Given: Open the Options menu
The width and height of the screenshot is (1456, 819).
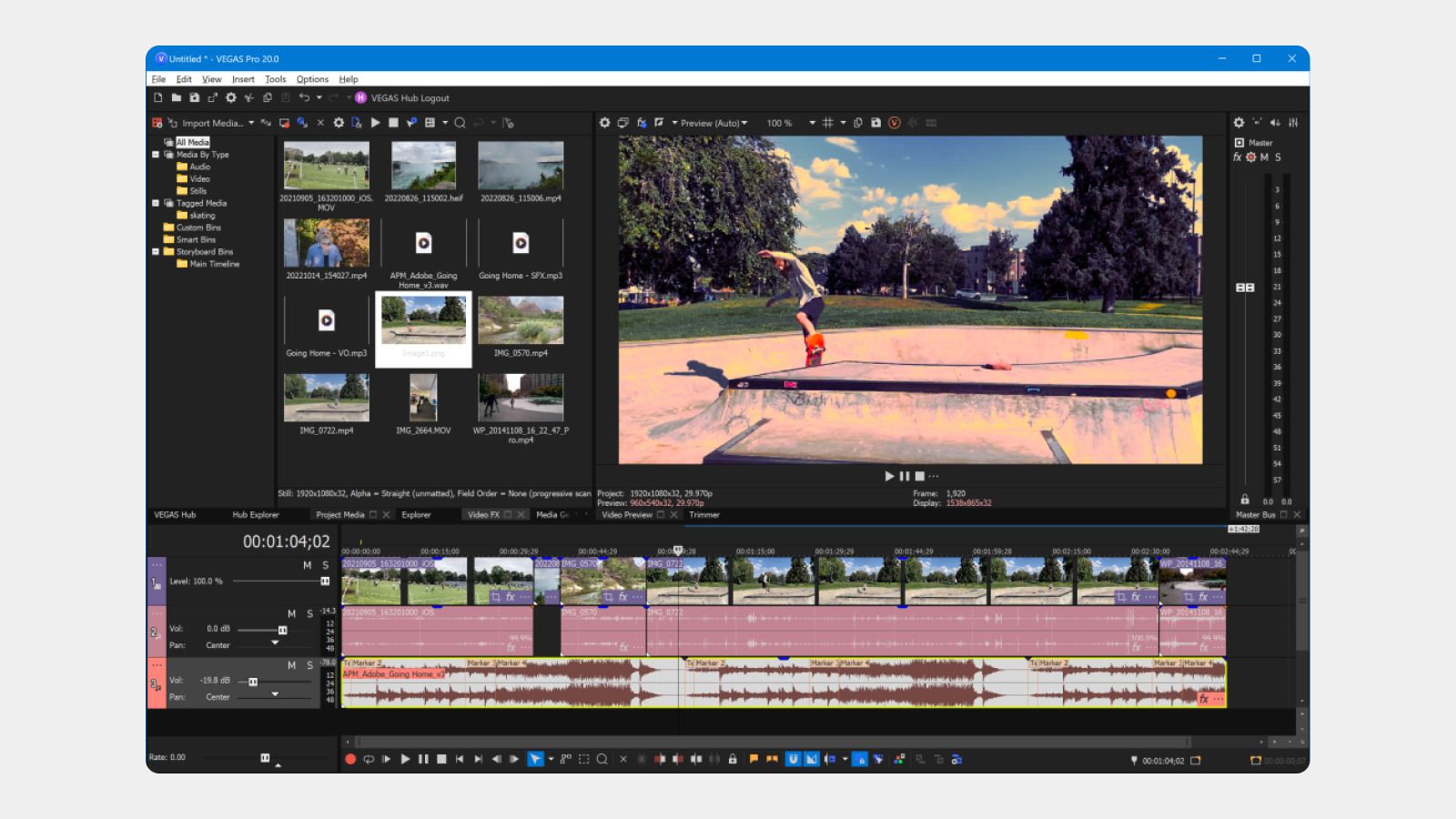Looking at the screenshot, I should tap(312, 79).
